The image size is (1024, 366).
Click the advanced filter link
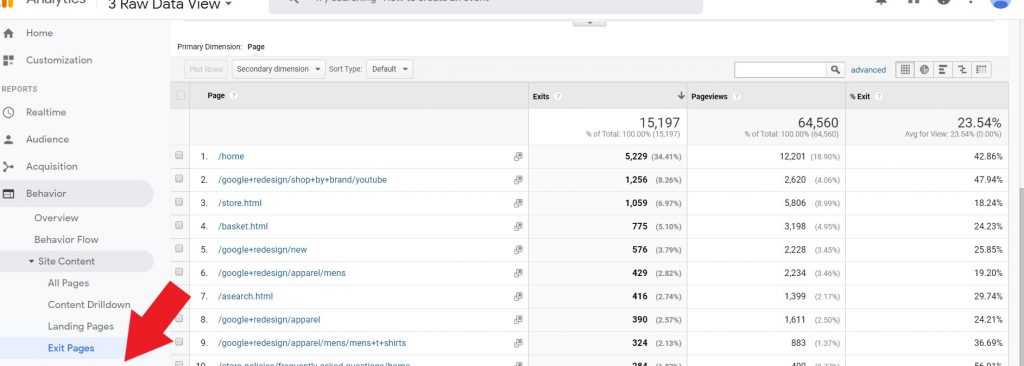point(869,70)
